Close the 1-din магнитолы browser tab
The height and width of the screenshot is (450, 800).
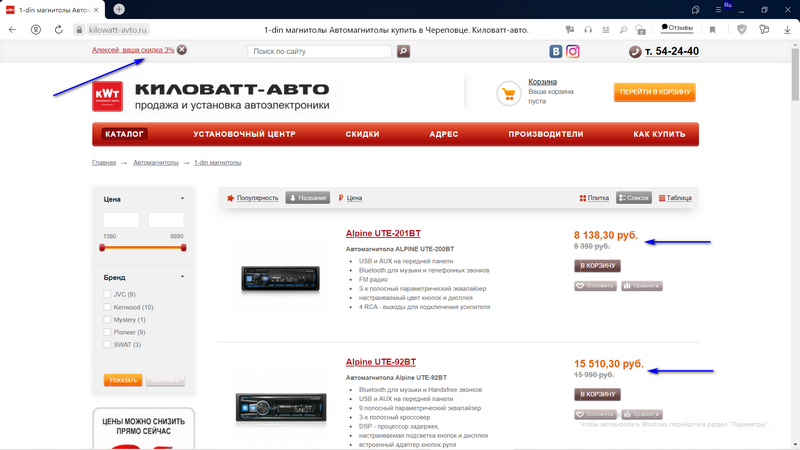pos(96,10)
